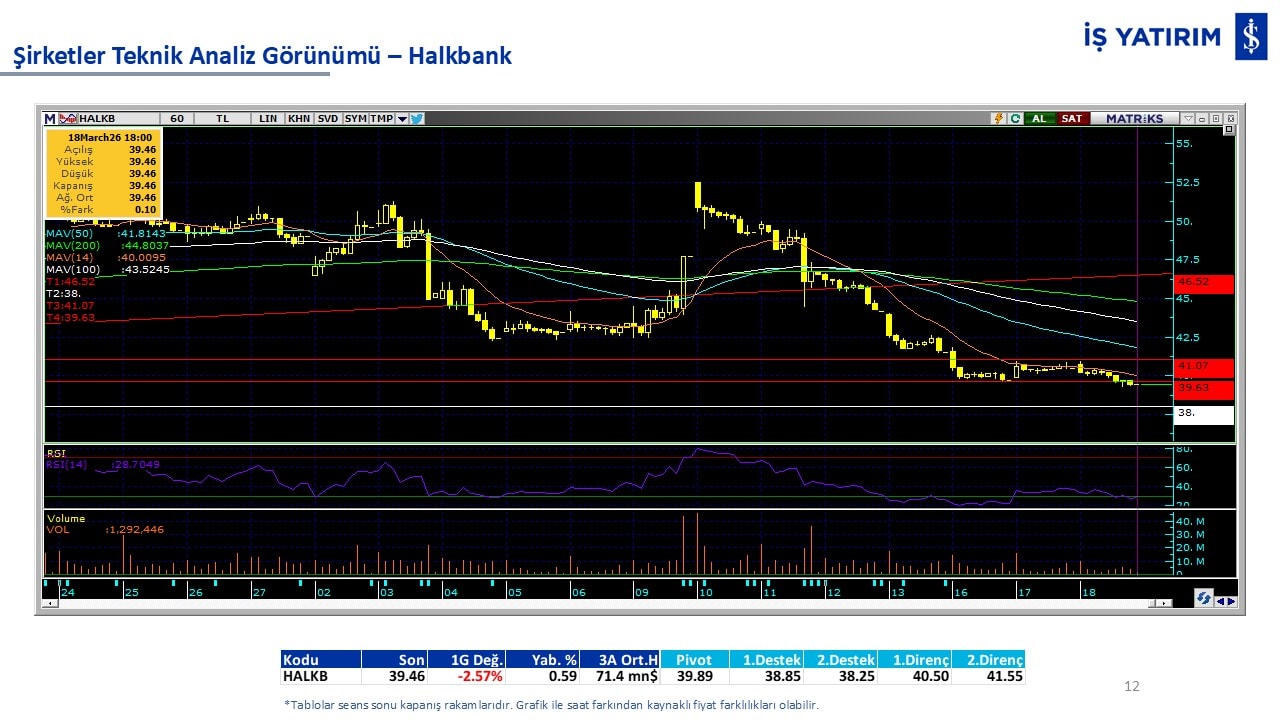Viewport: 1280px width, 720px height.
Task: Select the TMP toolbar item
Action: tap(381, 118)
